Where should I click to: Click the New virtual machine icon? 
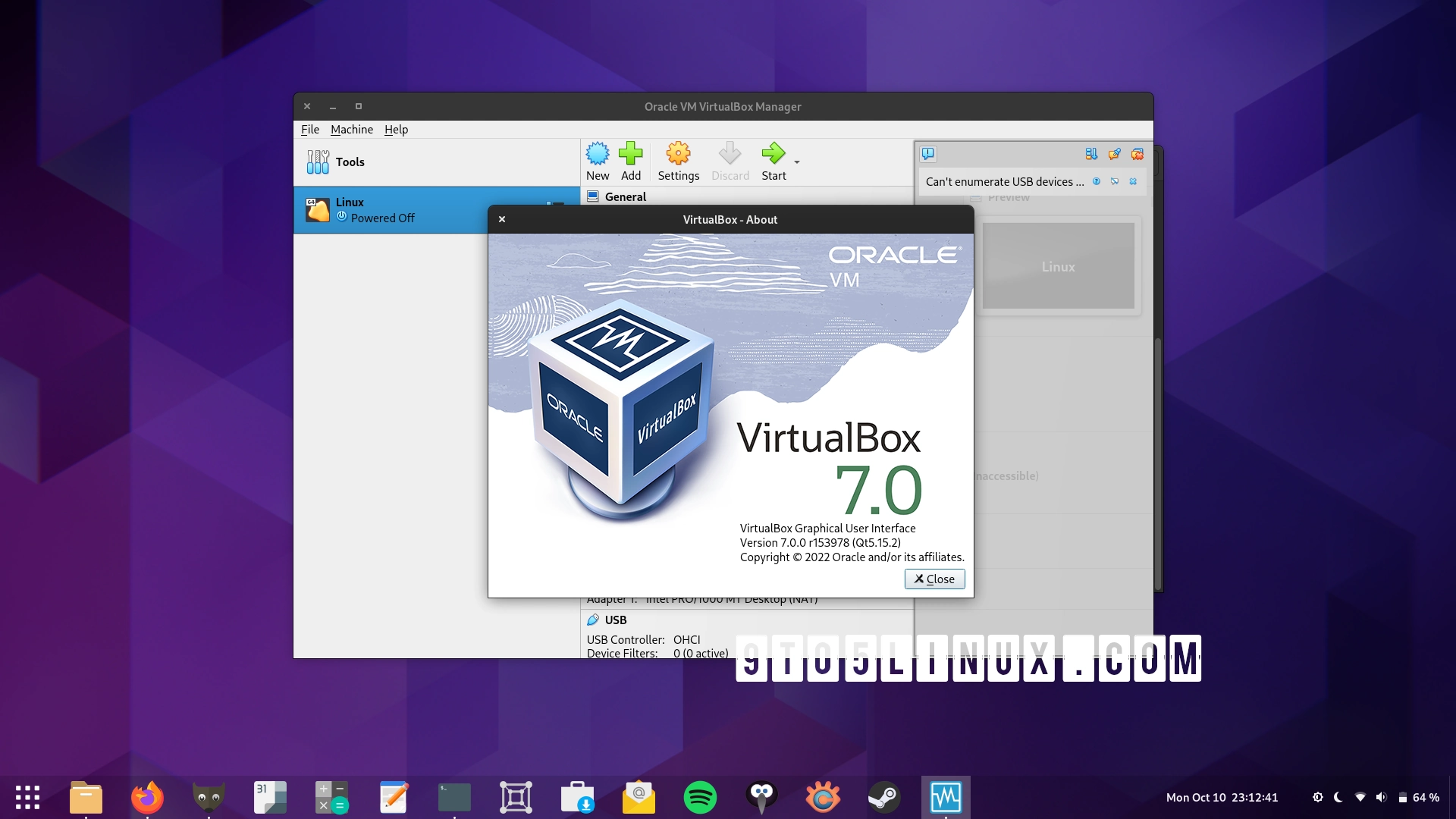pos(598,154)
